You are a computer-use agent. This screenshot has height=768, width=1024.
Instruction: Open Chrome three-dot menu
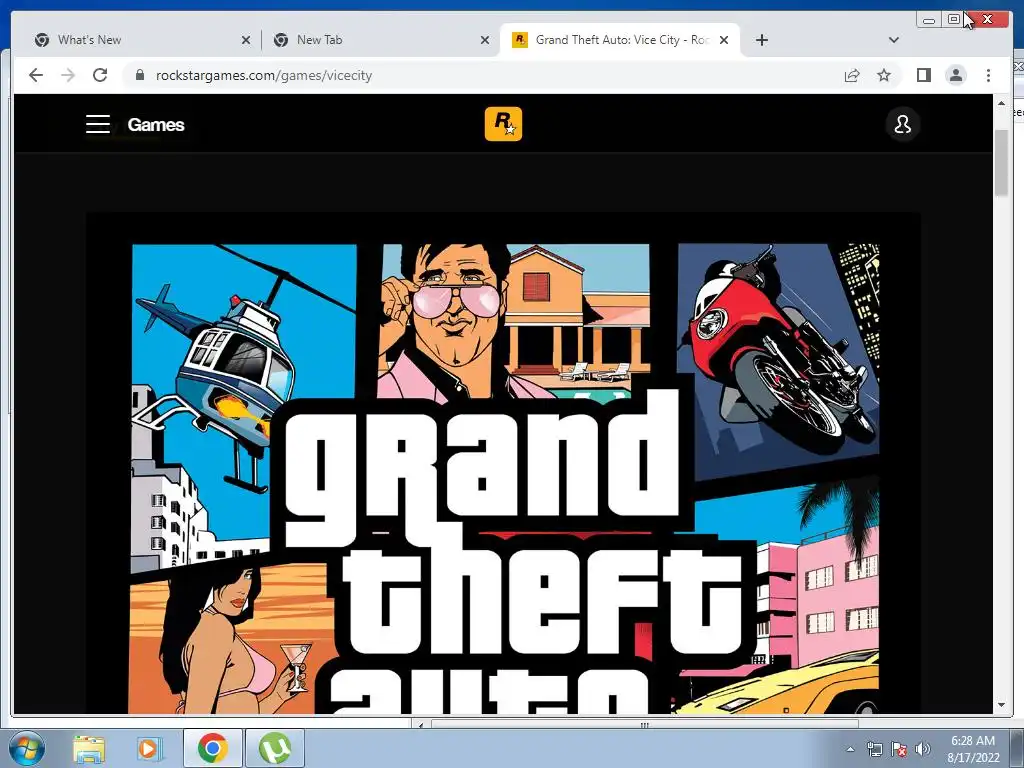tap(988, 76)
